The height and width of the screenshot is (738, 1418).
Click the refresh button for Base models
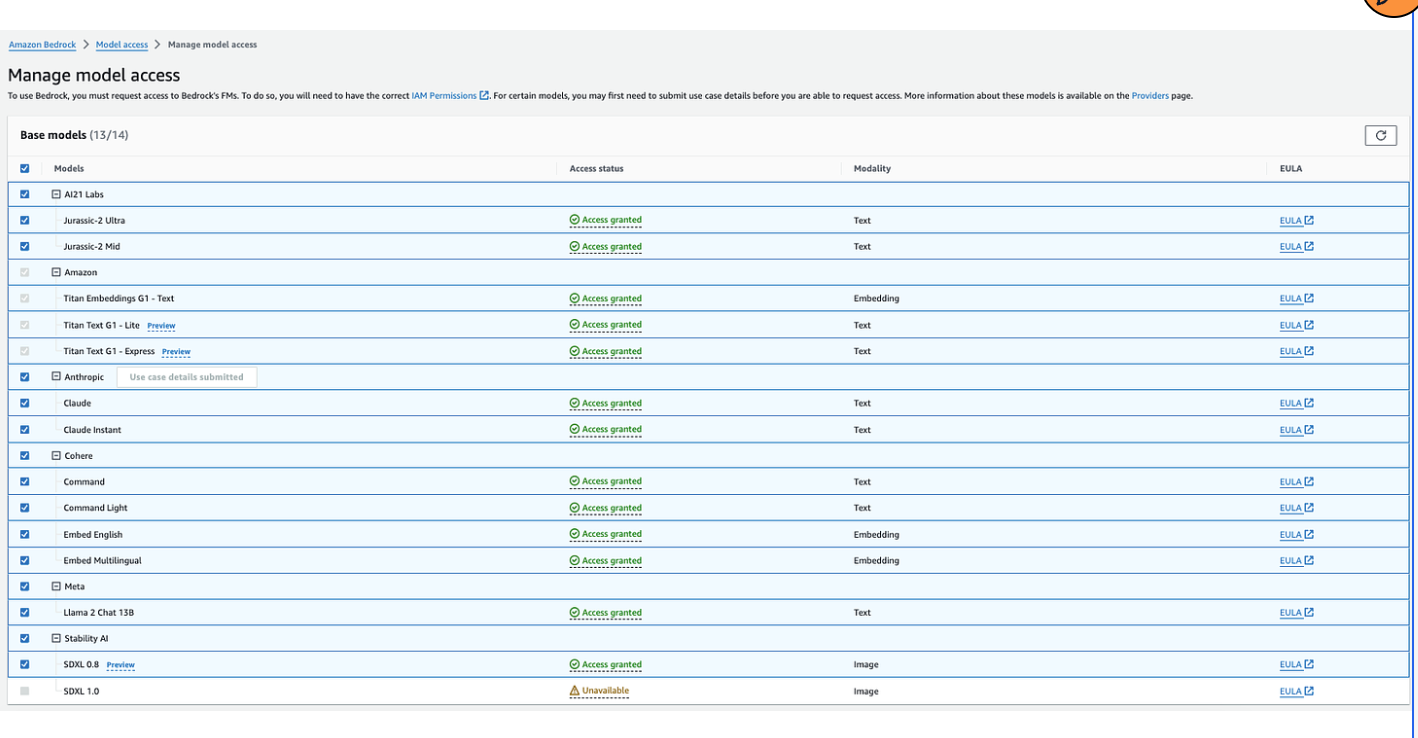pos(1380,135)
